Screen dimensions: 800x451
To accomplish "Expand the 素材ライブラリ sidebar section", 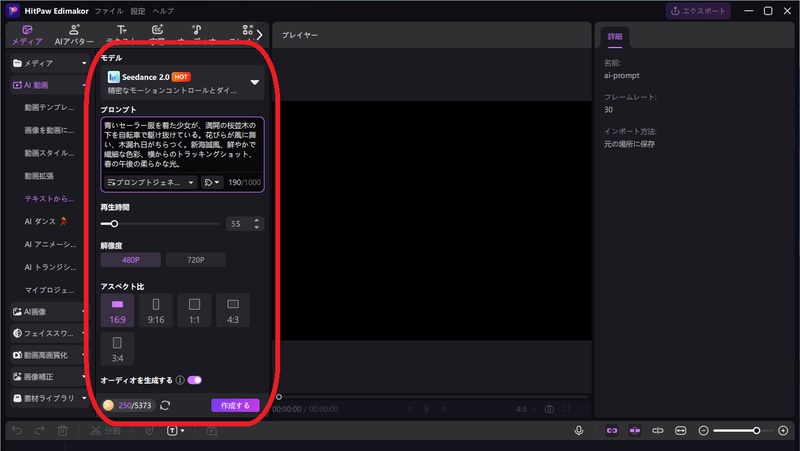I will click(x=49, y=398).
